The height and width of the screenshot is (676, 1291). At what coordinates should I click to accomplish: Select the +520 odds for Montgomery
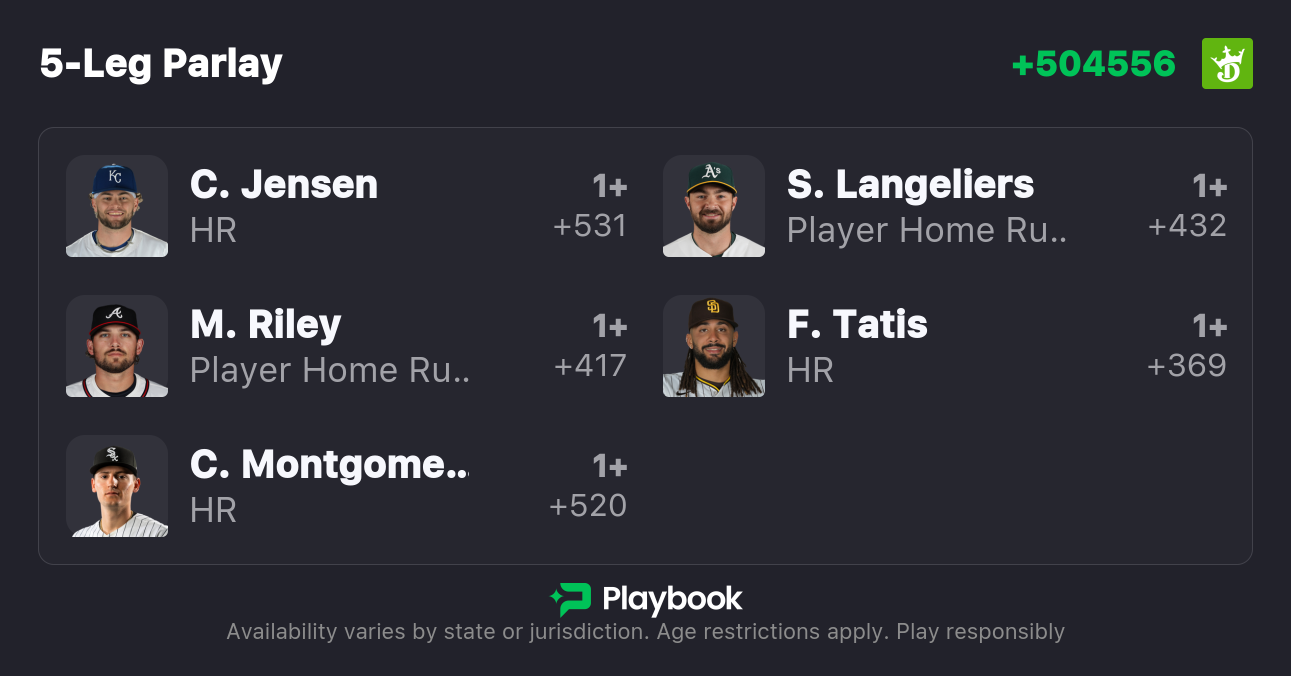(x=588, y=506)
